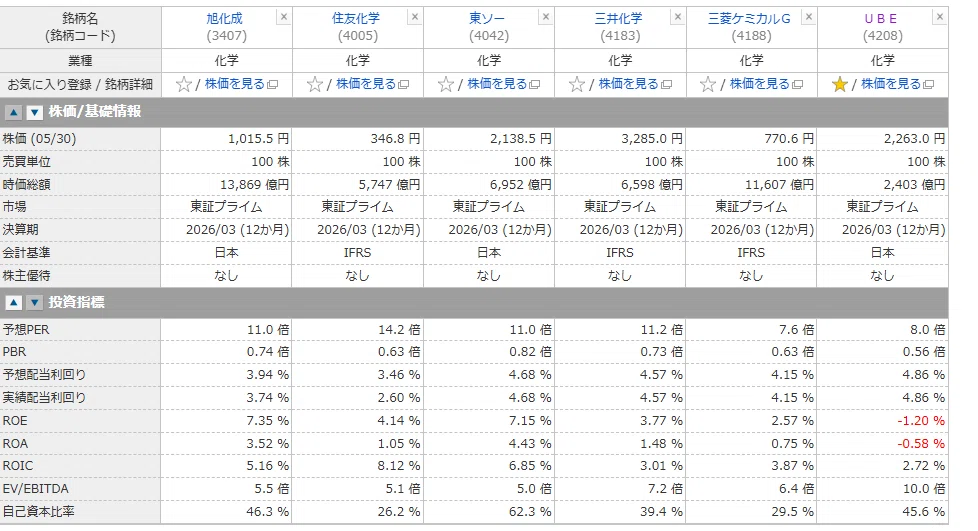
Task: Expand 投資指標 section with down arrow
Action: coord(35,303)
